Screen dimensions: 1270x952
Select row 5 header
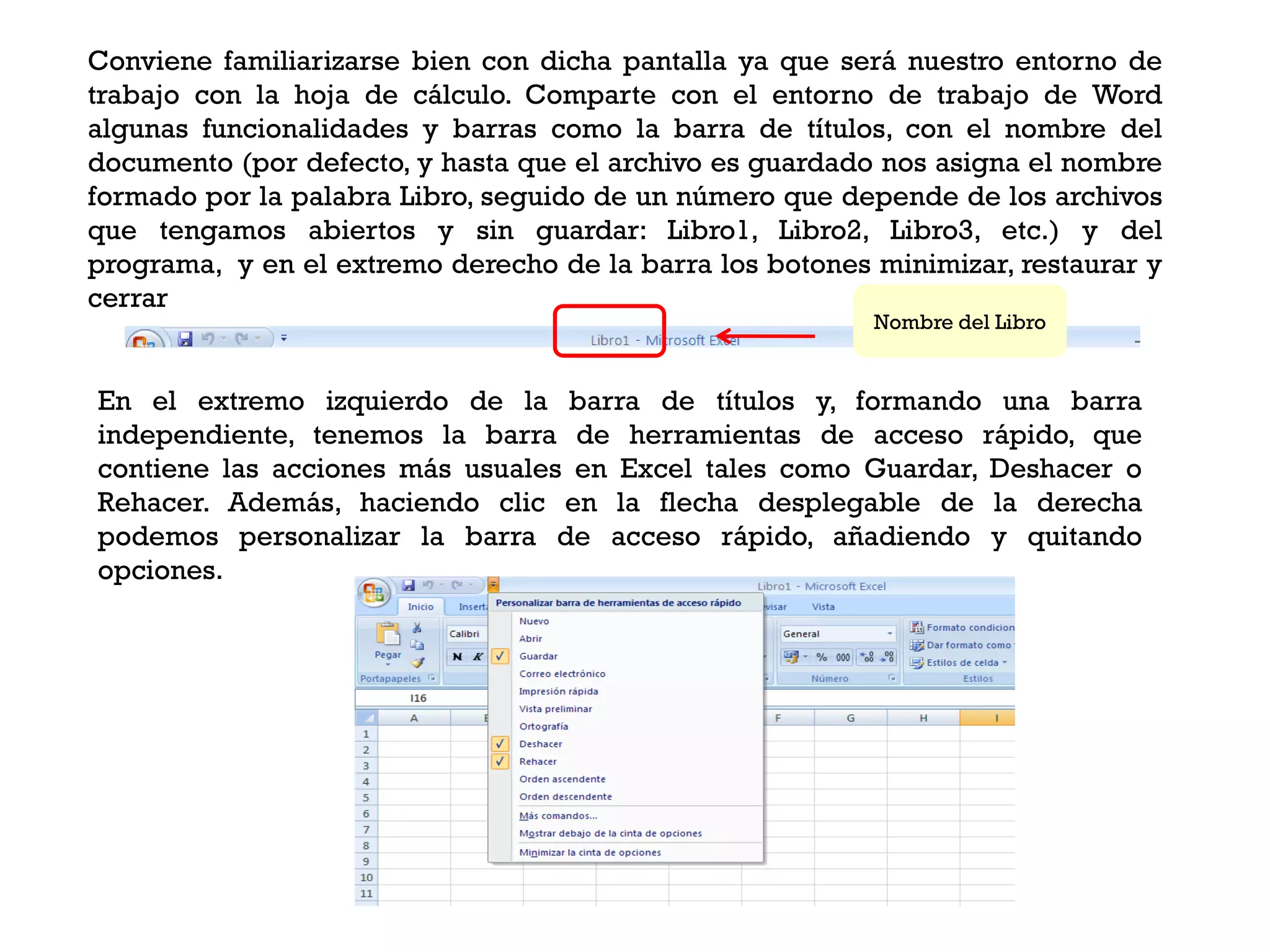point(366,798)
